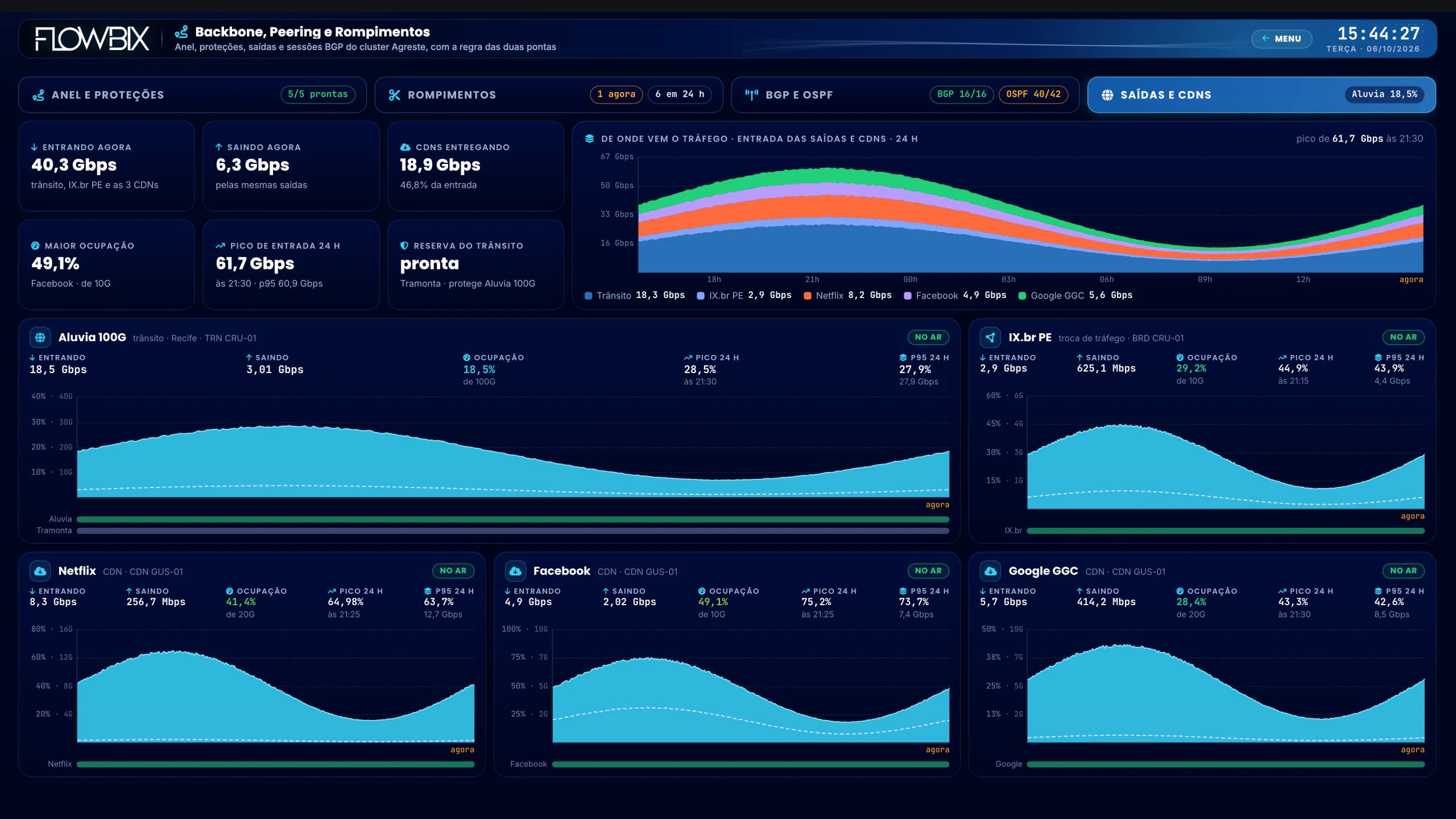This screenshot has width=1456, height=819.
Task: Click the 'Aluvia 18,5%' badge
Action: click(x=1384, y=94)
